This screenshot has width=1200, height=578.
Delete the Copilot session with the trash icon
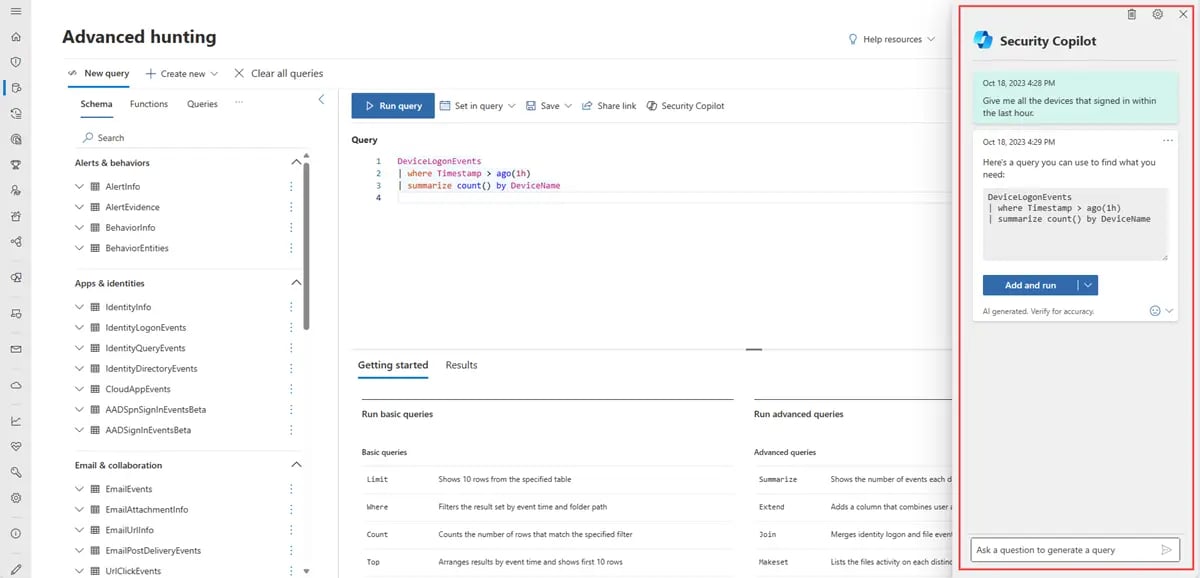coord(1131,14)
